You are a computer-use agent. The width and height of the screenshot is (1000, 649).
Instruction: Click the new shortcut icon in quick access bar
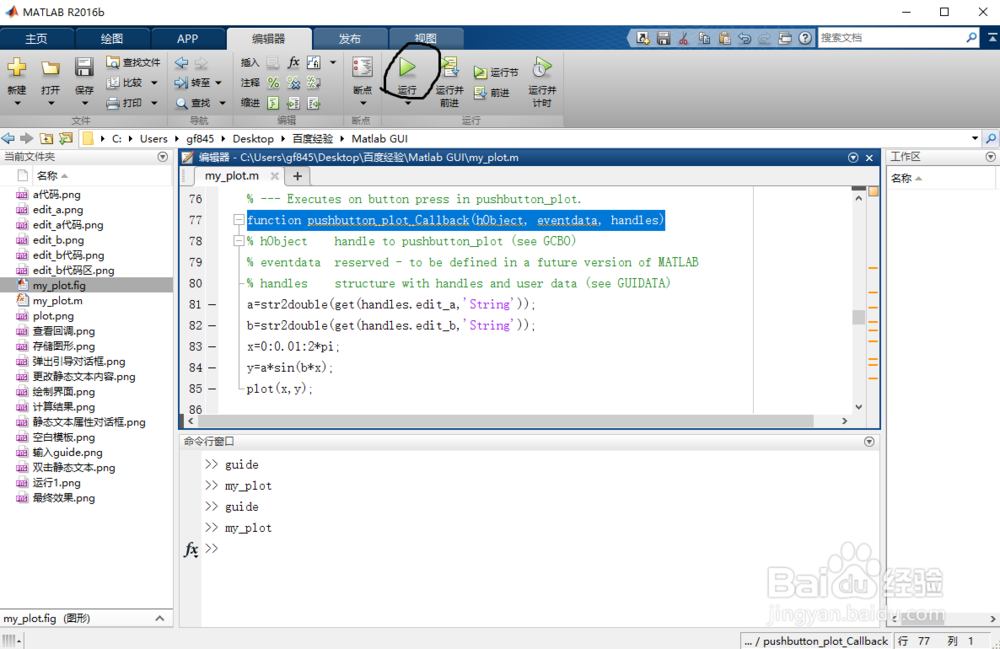pyautogui.click(x=643, y=38)
